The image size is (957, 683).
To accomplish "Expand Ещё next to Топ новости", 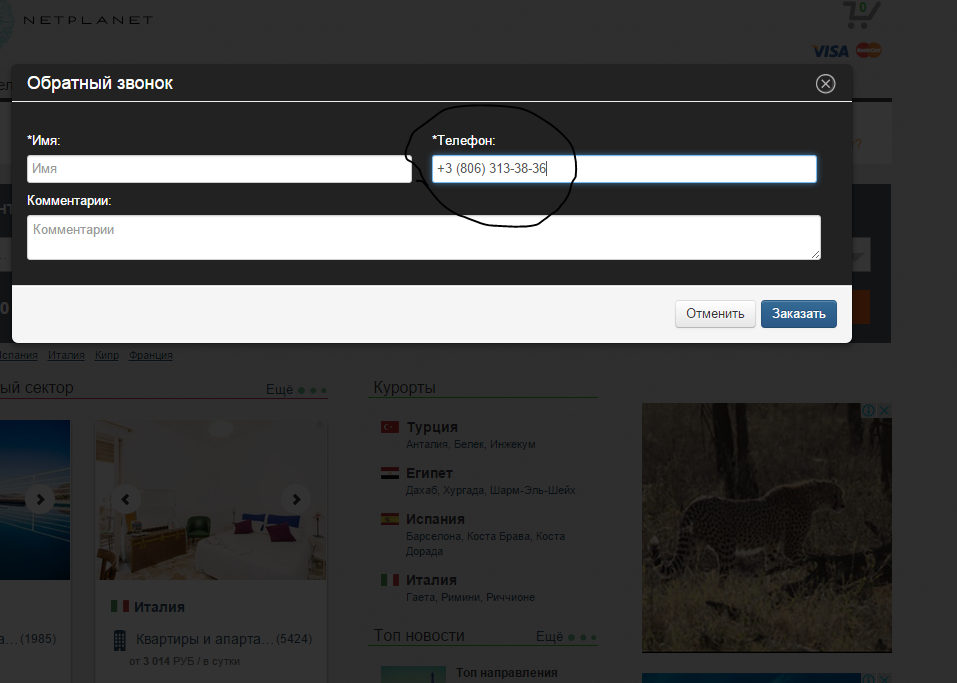I will coord(549,636).
